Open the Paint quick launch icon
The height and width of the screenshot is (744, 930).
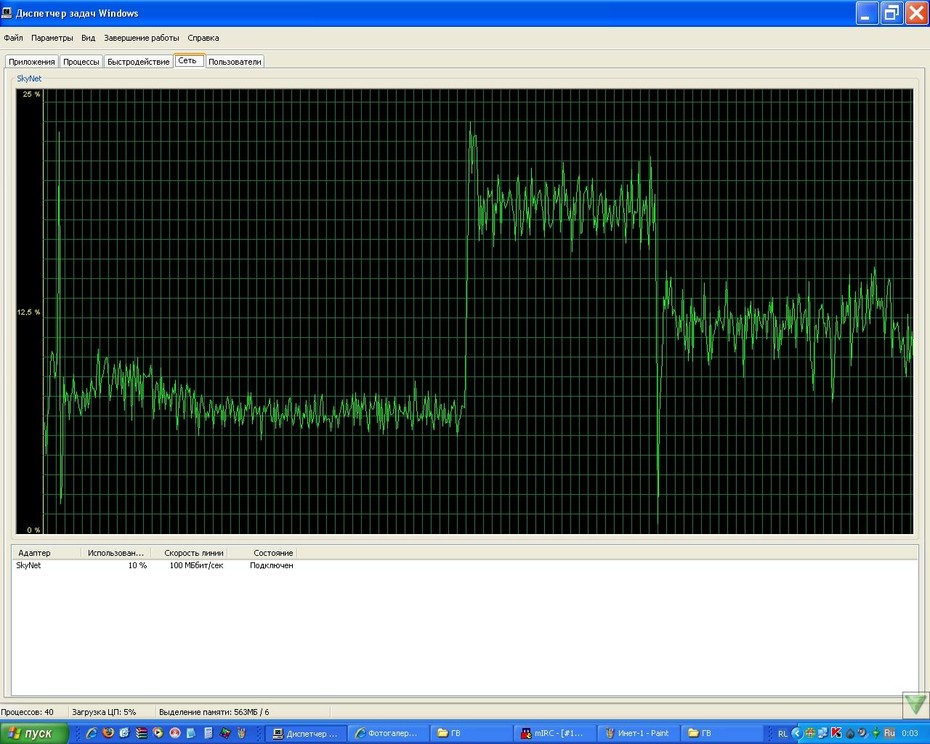coord(241,733)
